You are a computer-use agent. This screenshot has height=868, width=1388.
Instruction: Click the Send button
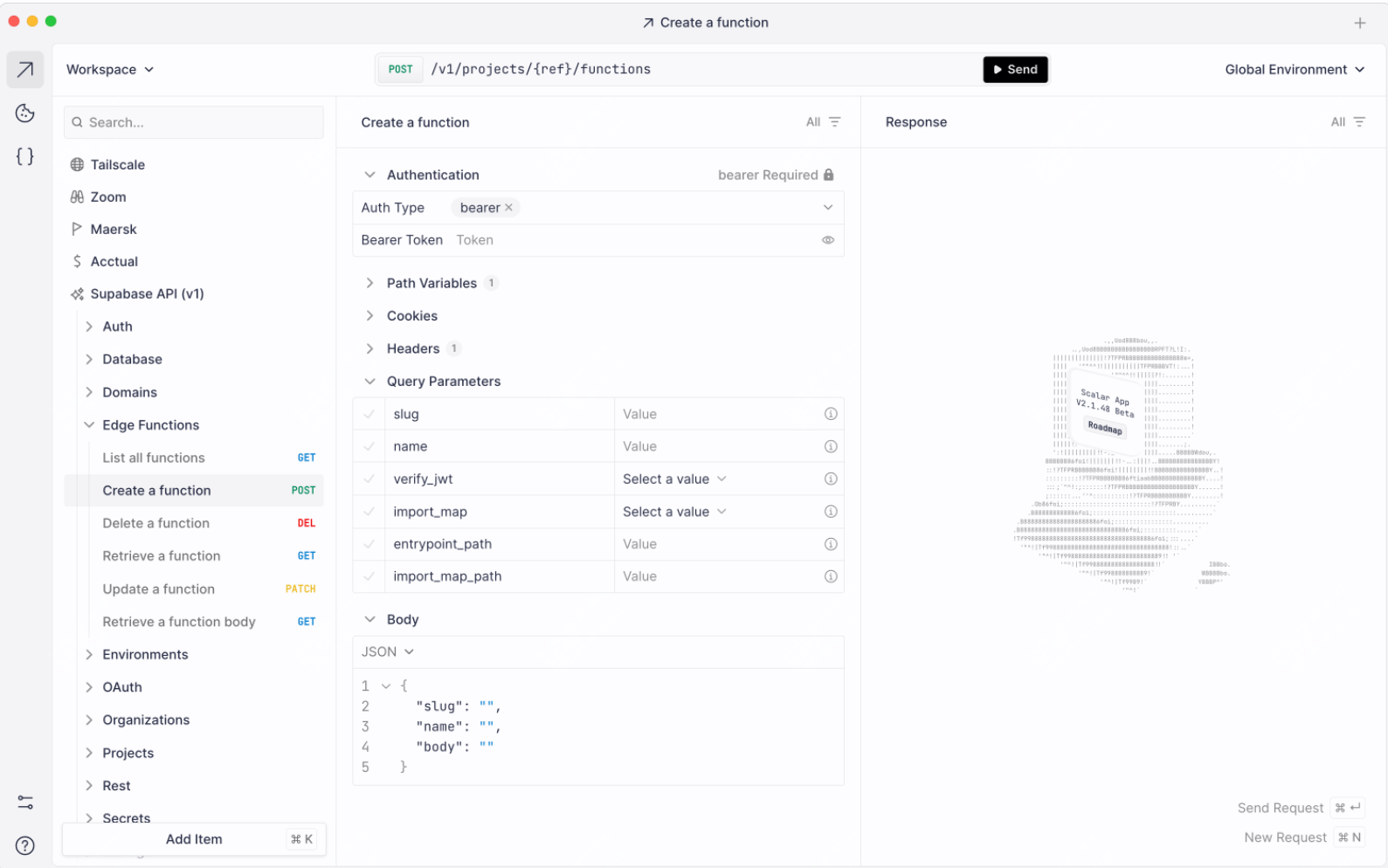click(1014, 70)
